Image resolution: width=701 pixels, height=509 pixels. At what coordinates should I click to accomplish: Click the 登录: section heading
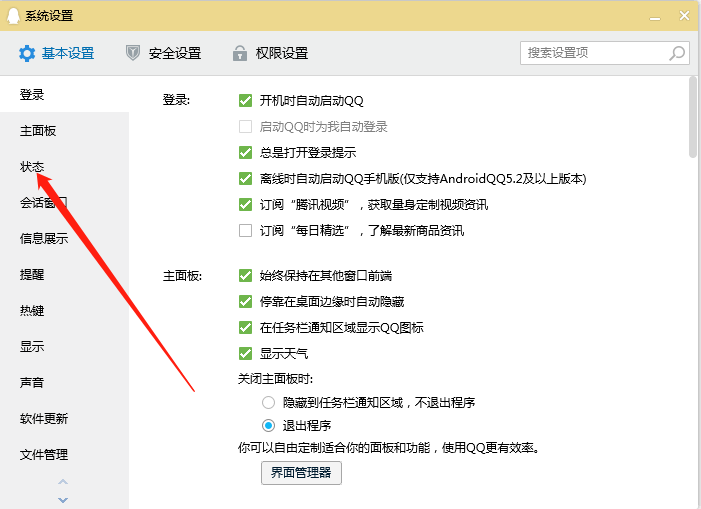click(176, 100)
